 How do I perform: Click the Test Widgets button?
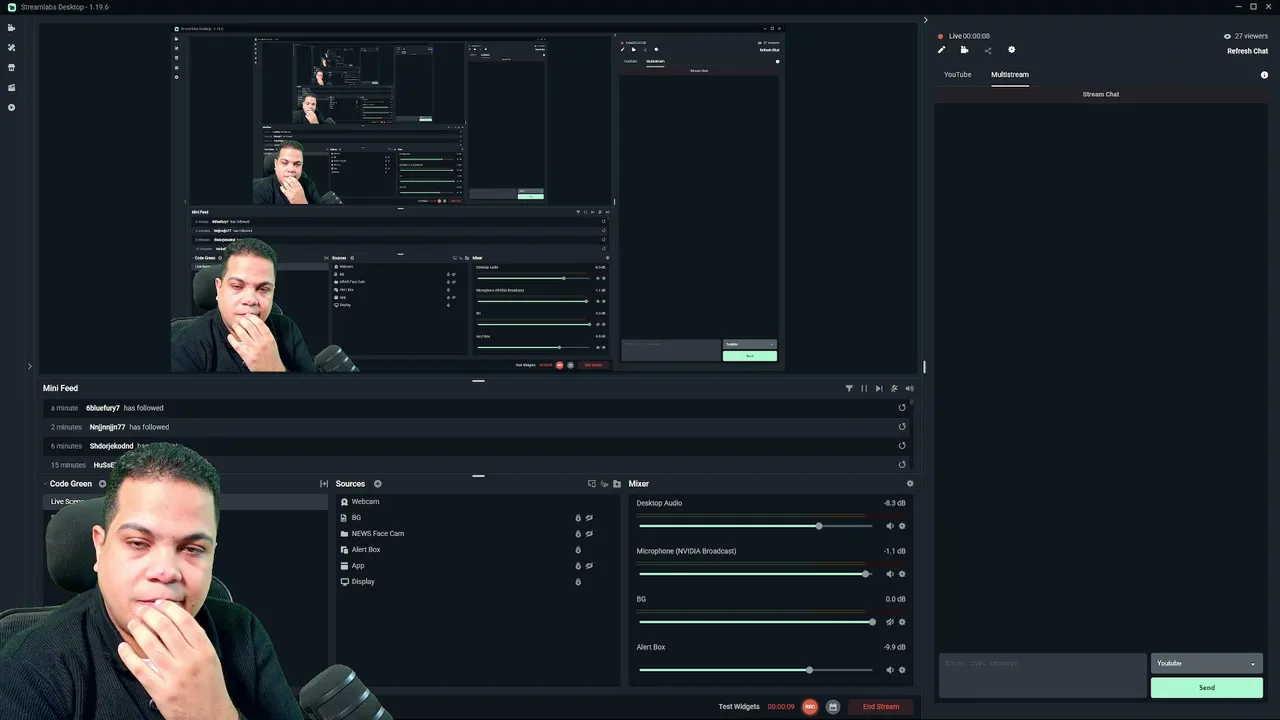tap(739, 707)
